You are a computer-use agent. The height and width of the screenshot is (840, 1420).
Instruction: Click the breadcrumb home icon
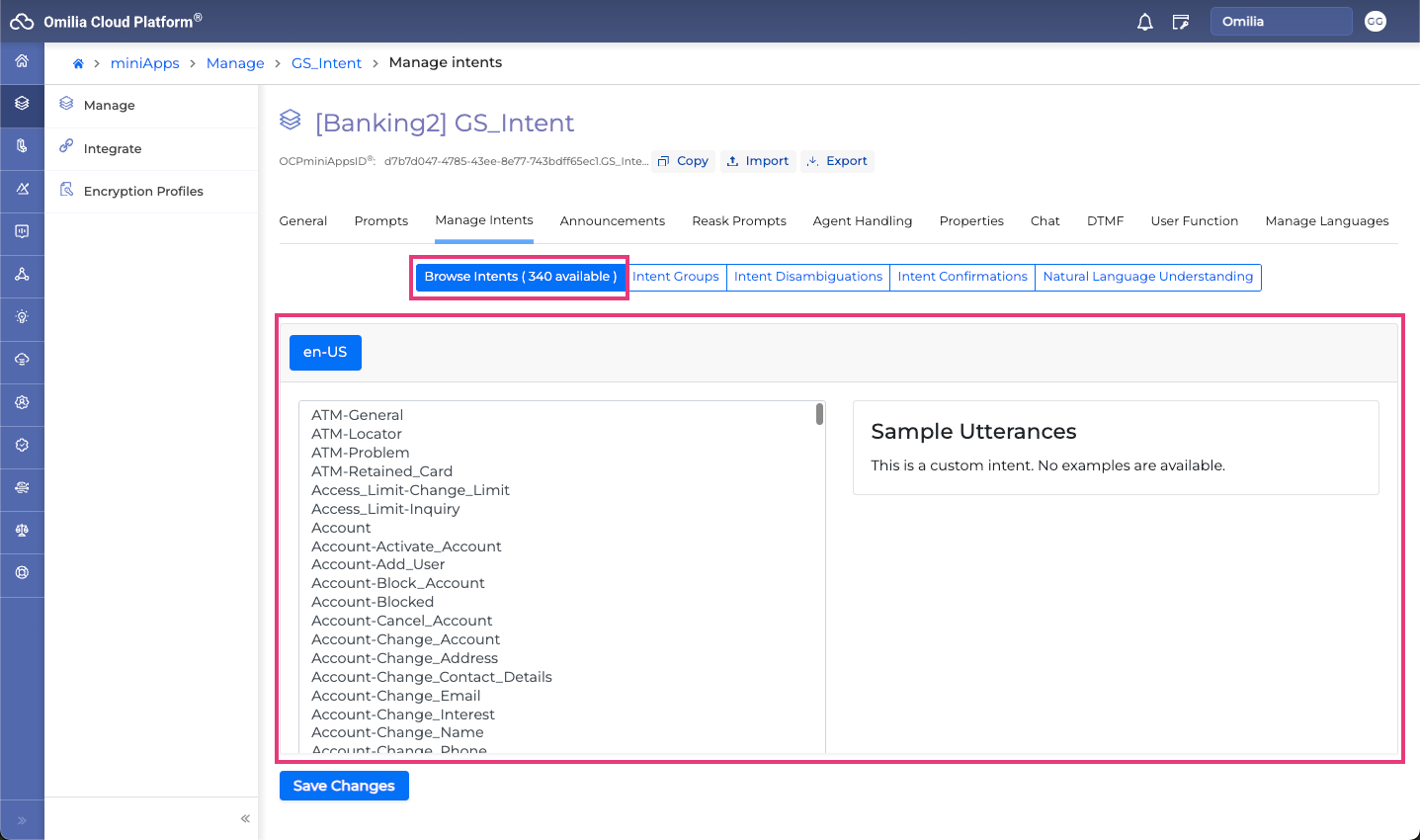(x=78, y=63)
